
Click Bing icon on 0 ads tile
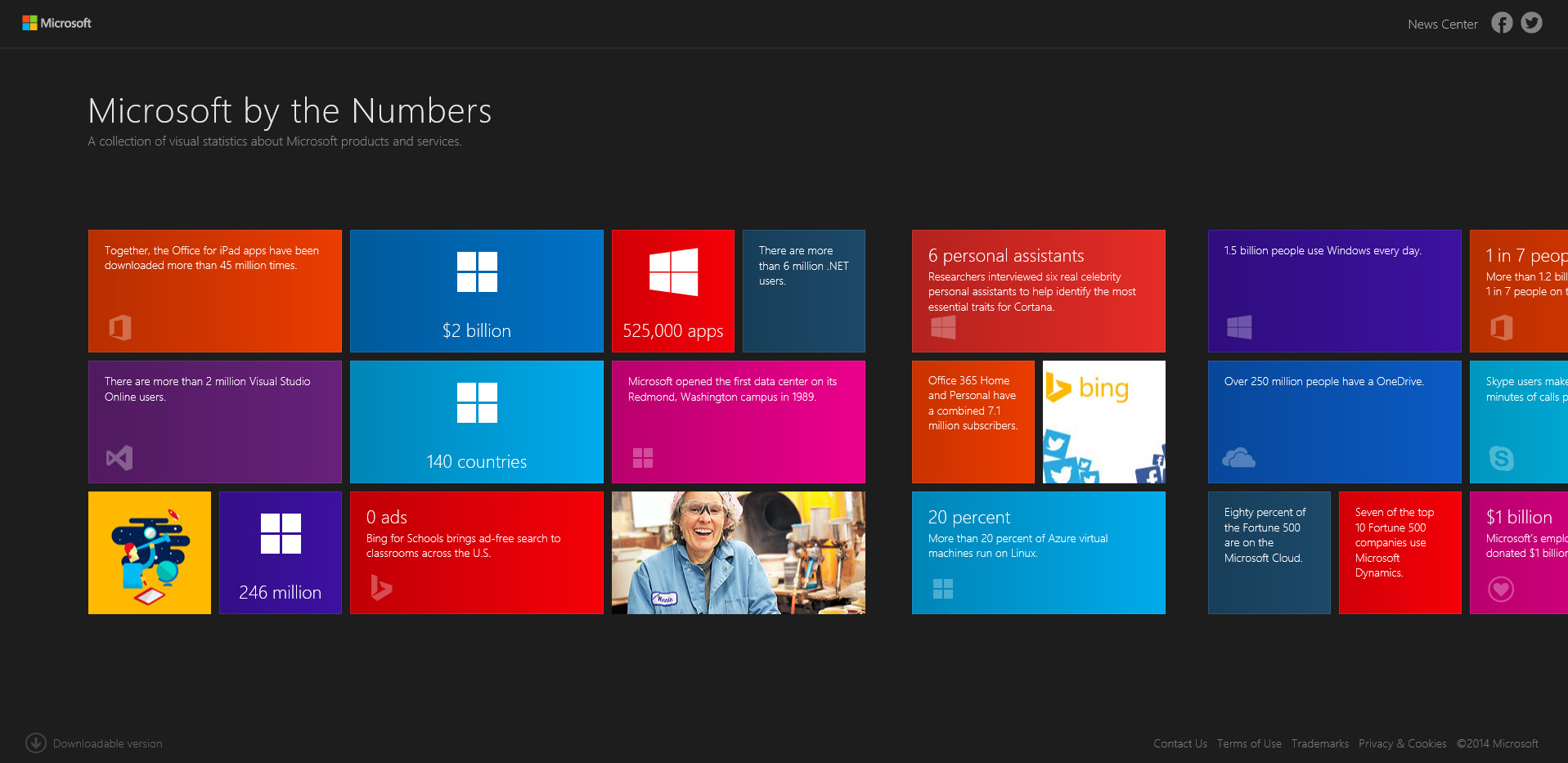381,588
